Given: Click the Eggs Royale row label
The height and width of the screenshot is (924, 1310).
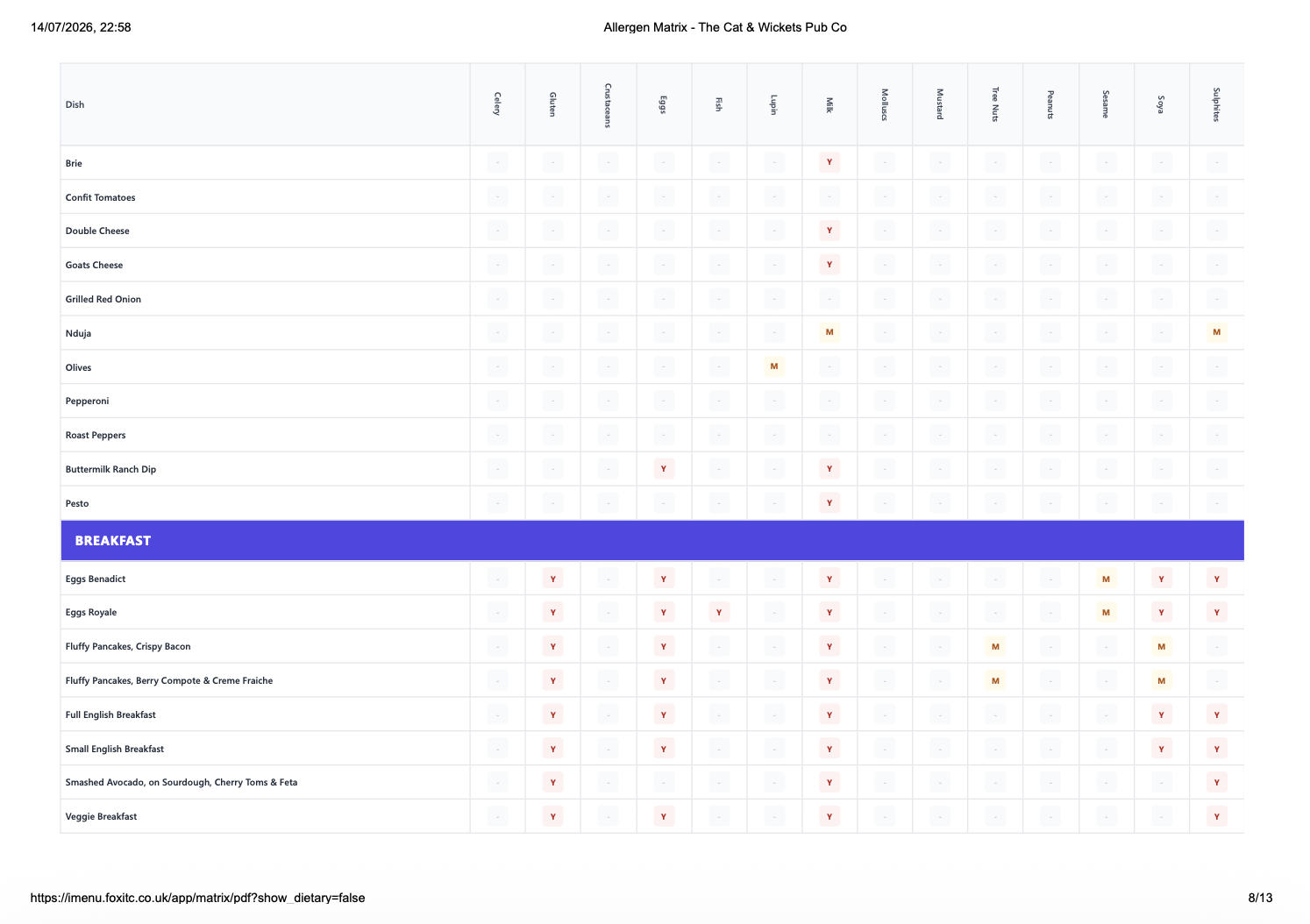Looking at the screenshot, I should pos(91,612).
